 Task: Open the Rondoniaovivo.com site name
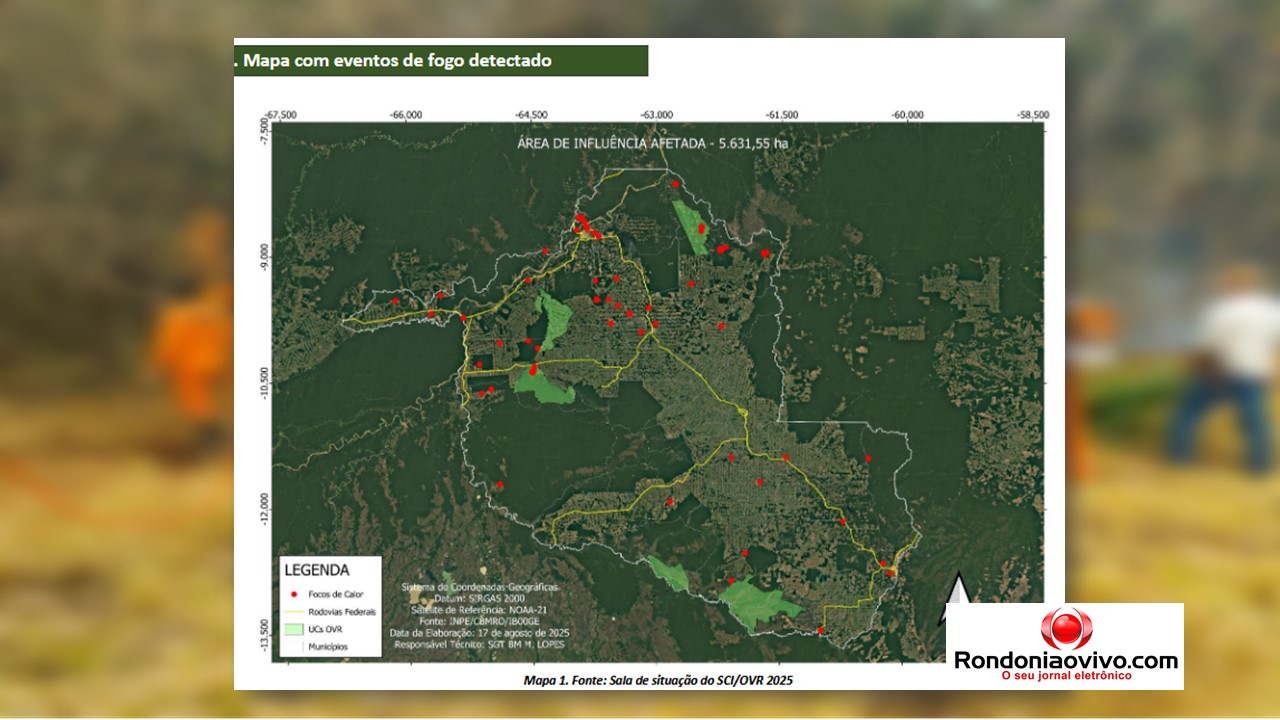[1065, 661]
